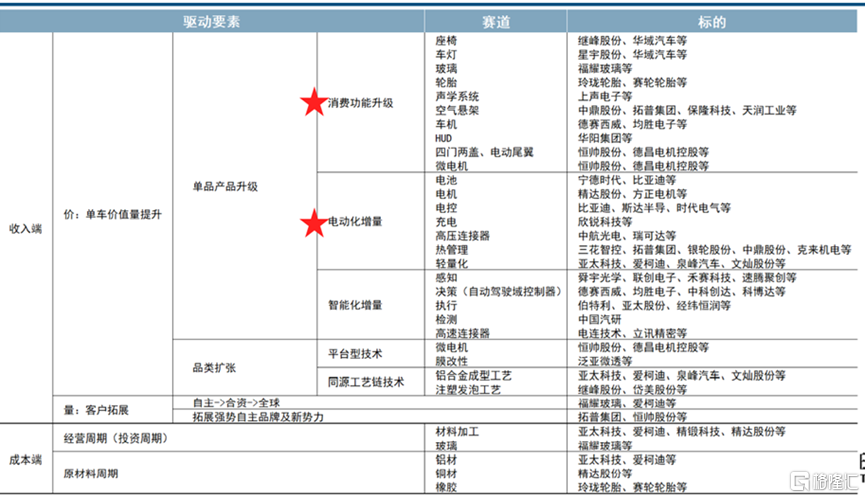Click the 感知 track entry
865x498 pixels.
[446, 277]
